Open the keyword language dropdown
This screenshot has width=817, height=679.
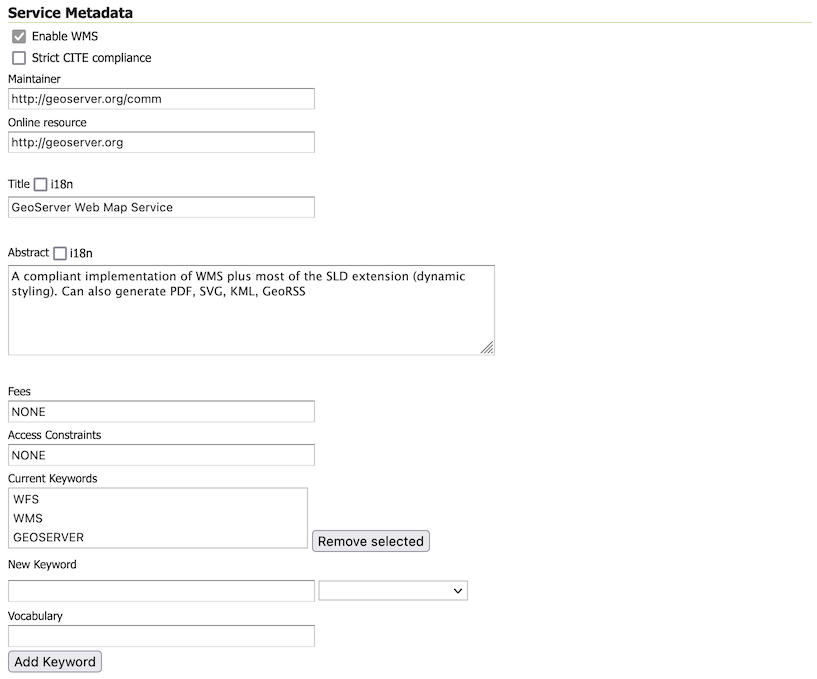(393, 591)
